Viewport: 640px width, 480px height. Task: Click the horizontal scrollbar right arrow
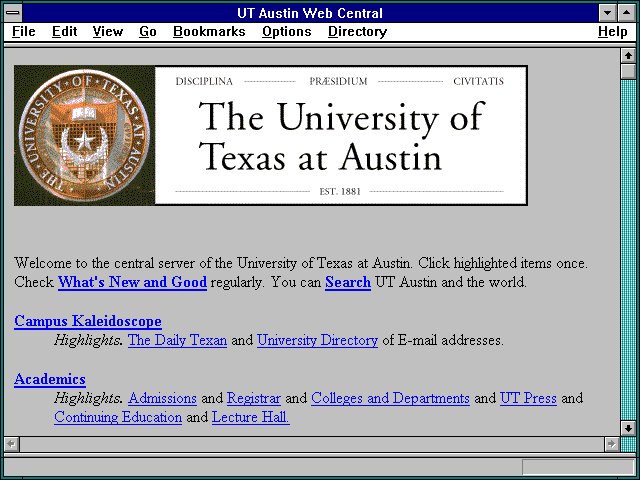click(x=611, y=444)
